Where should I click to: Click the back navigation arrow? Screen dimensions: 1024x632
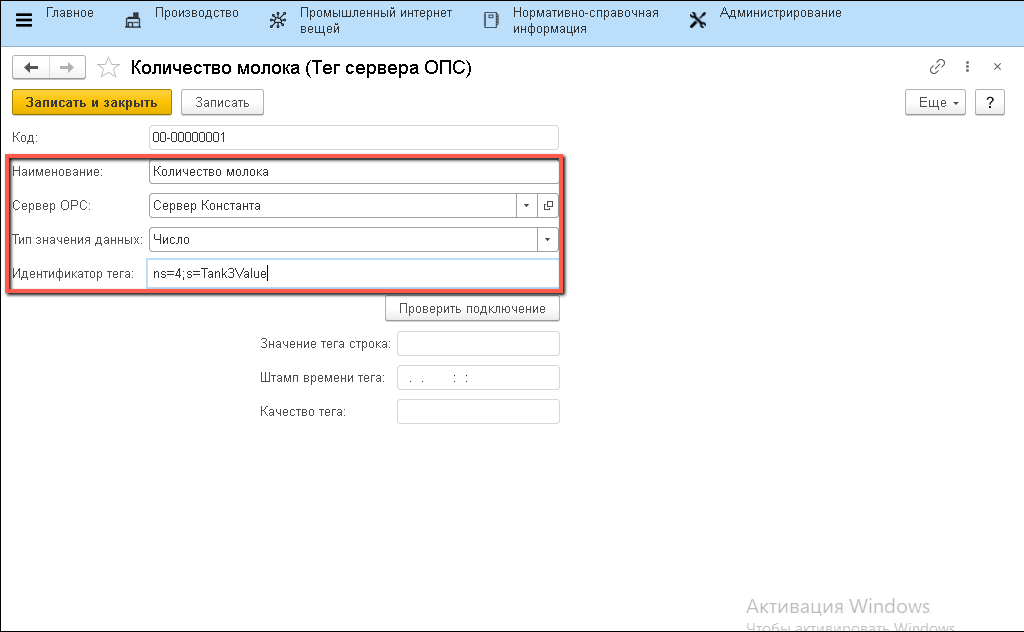click(x=31, y=67)
